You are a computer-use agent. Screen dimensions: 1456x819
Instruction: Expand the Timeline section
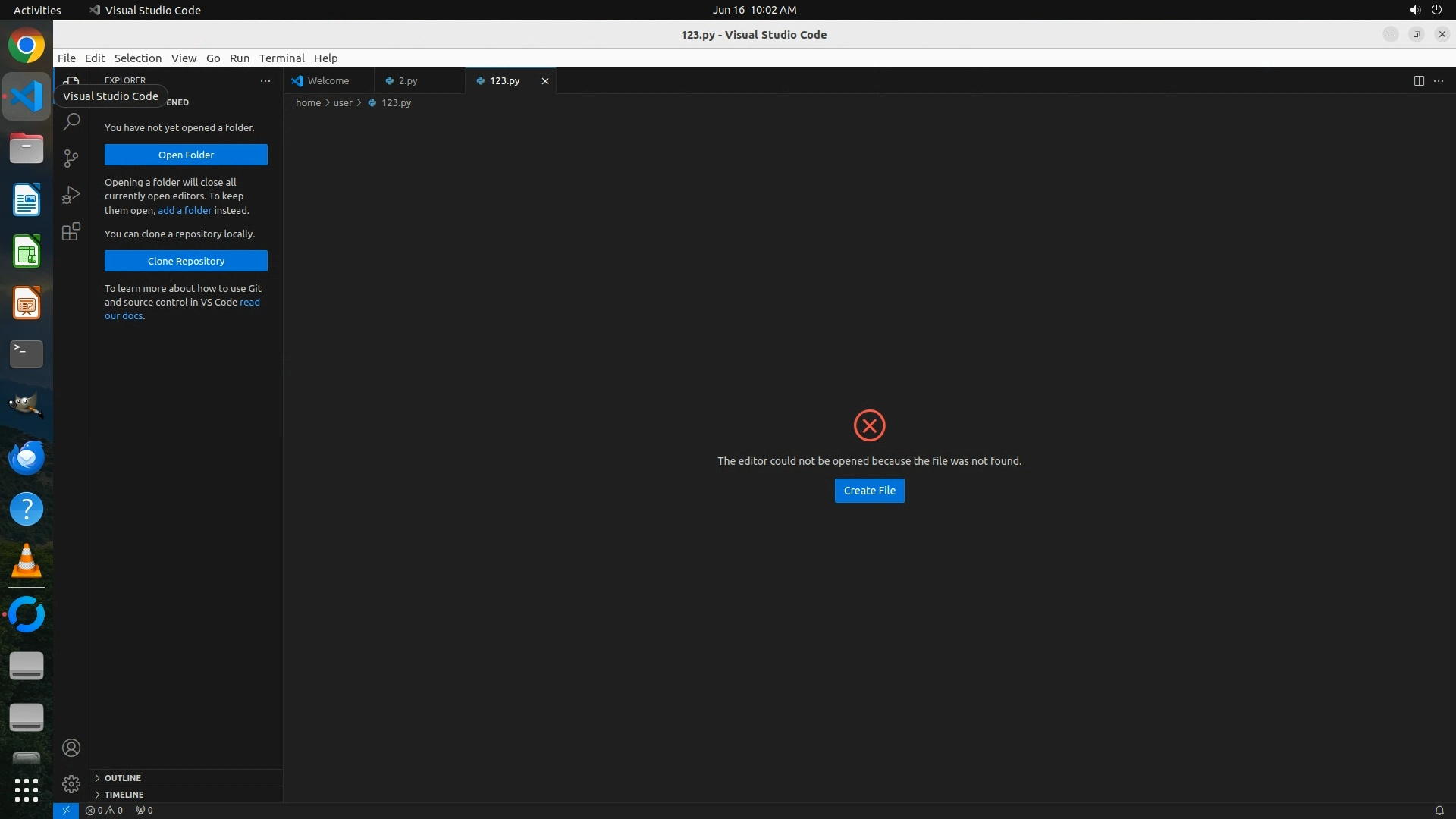pyautogui.click(x=124, y=795)
